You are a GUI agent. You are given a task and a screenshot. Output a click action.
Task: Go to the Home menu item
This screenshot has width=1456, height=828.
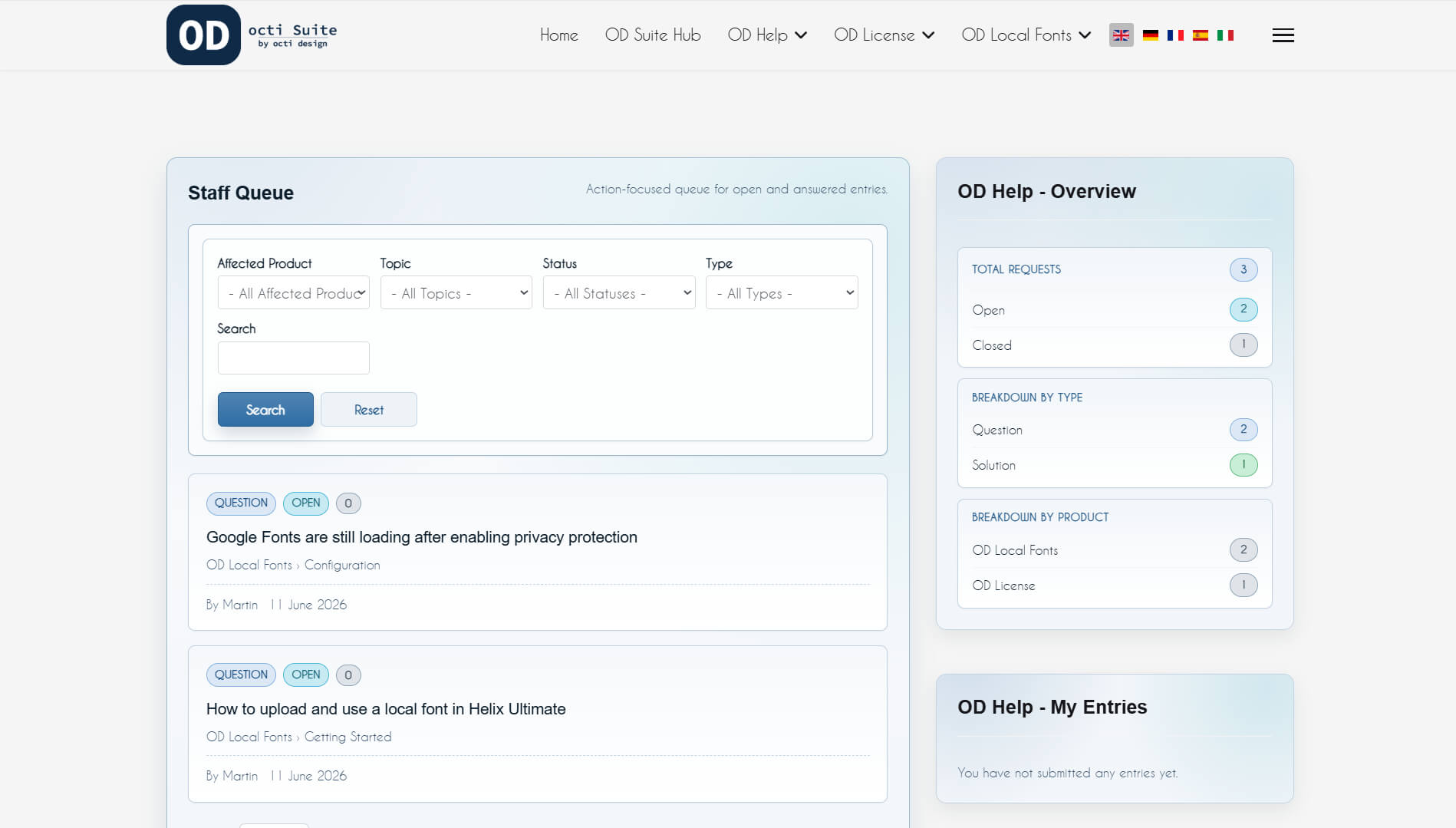click(x=558, y=35)
